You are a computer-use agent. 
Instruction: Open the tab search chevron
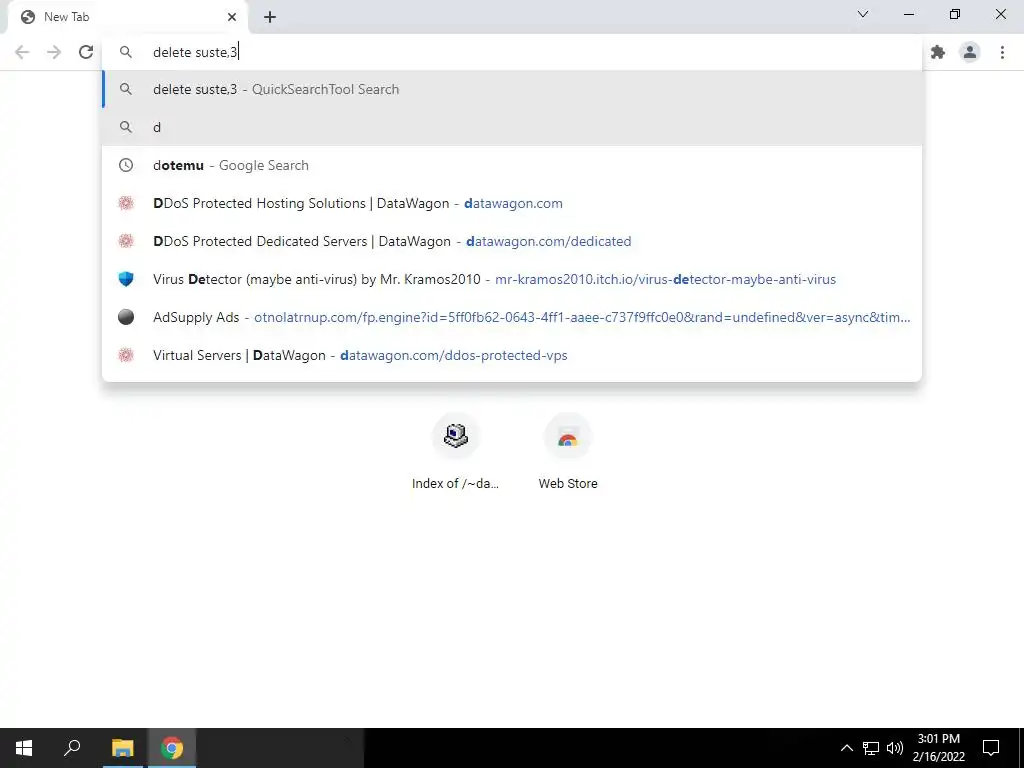point(863,14)
